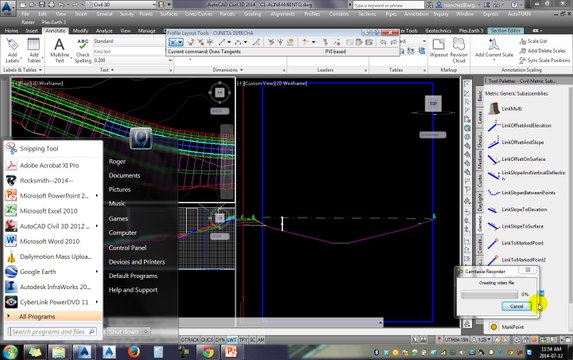573x360 pixels.
Task: Click the Print icon in quick access toolbar
Action: click(x=52, y=5)
